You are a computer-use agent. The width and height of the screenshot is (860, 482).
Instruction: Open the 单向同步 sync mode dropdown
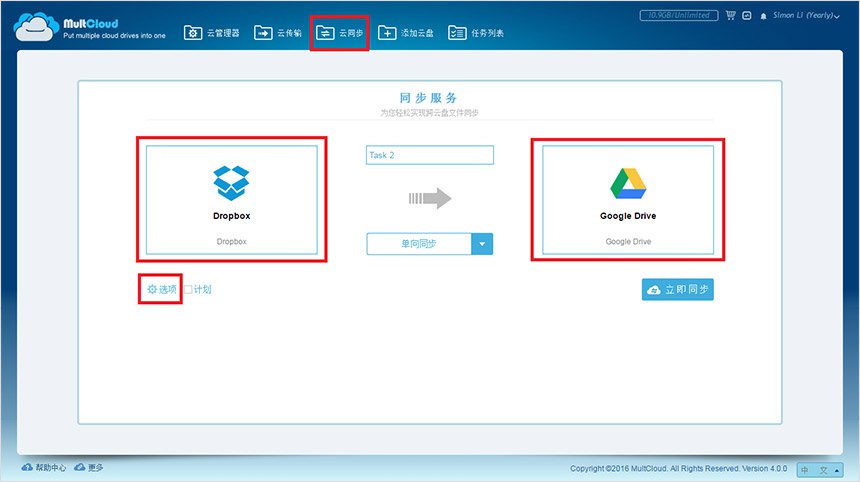coord(429,244)
